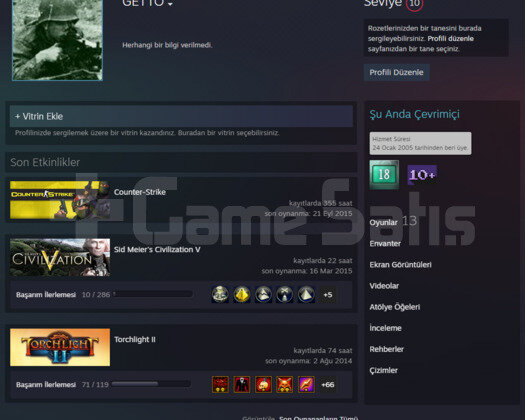Open Torchlight II Başarım İlerlemesi label
This screenshot has height=420, width=525.
tap(46, 384)
